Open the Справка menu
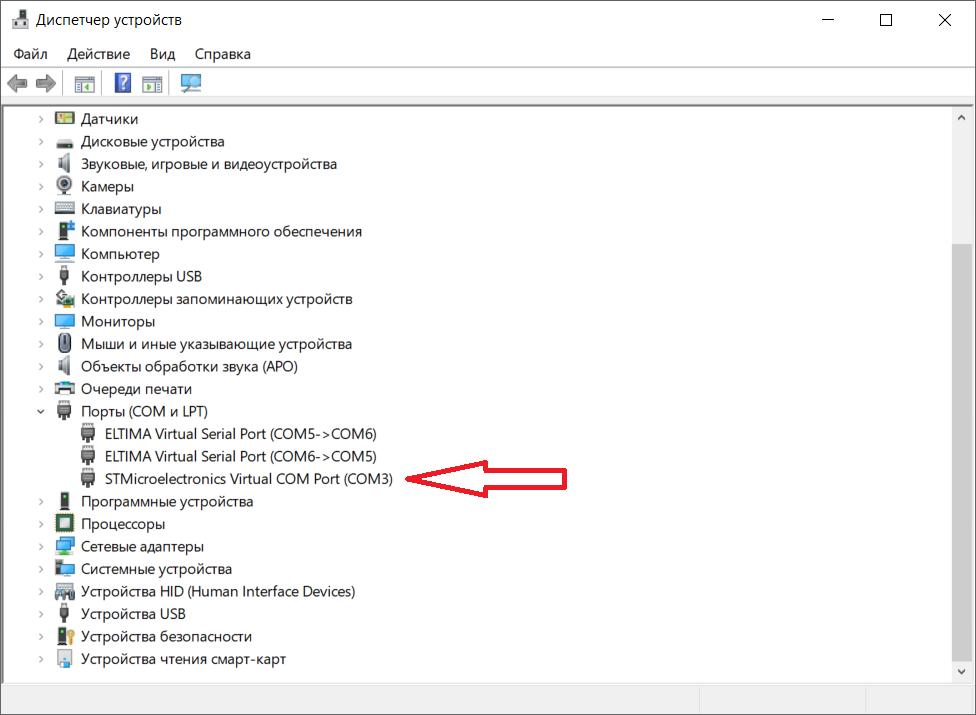The width and height of the screenshot is (976, 715). [x=222, y=54]
